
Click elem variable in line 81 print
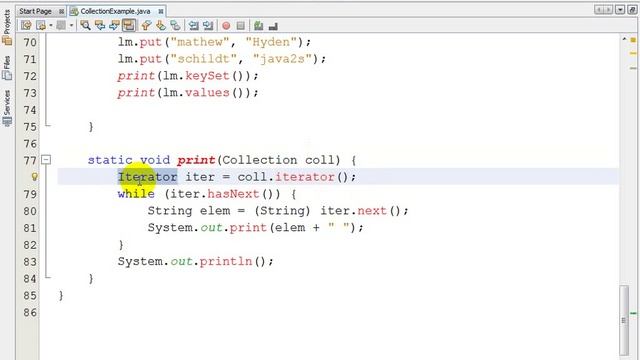290,227
